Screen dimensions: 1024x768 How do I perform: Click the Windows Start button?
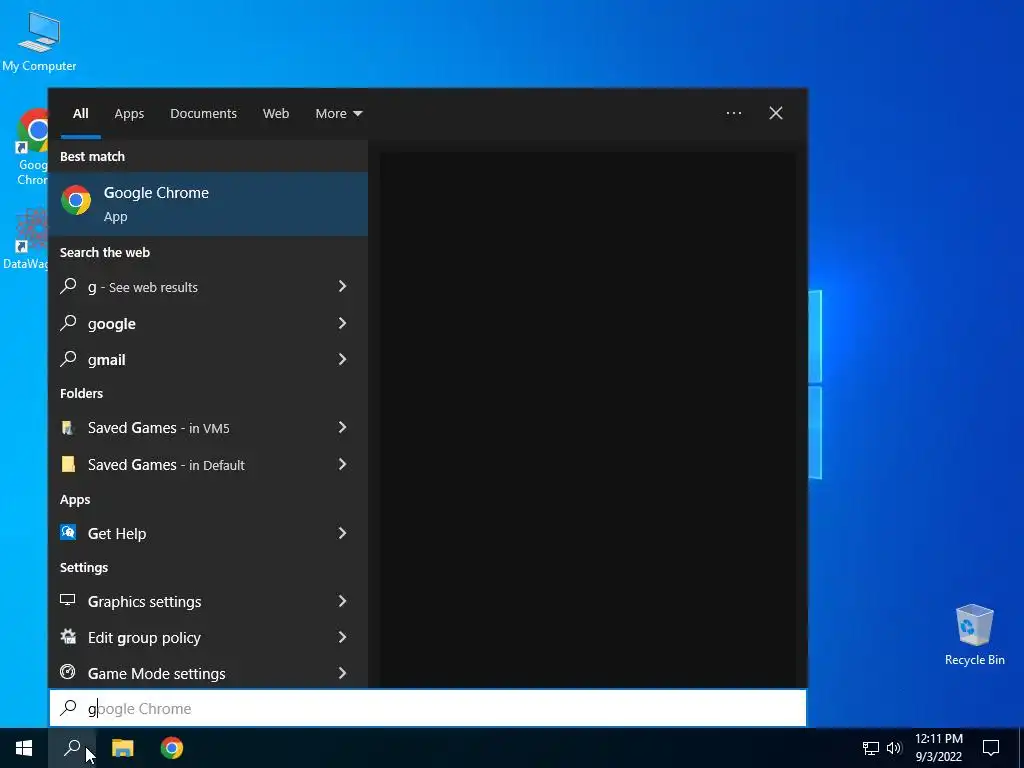click(24, 748)
